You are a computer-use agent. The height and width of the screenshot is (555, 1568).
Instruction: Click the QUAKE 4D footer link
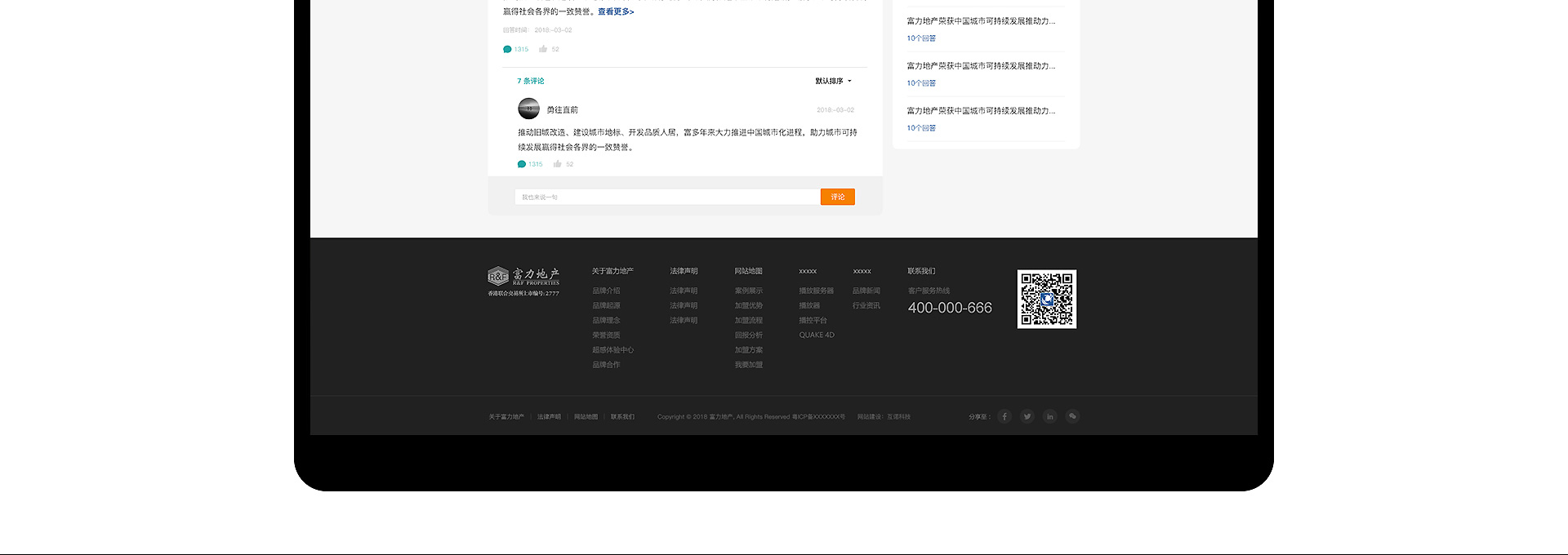816,335
